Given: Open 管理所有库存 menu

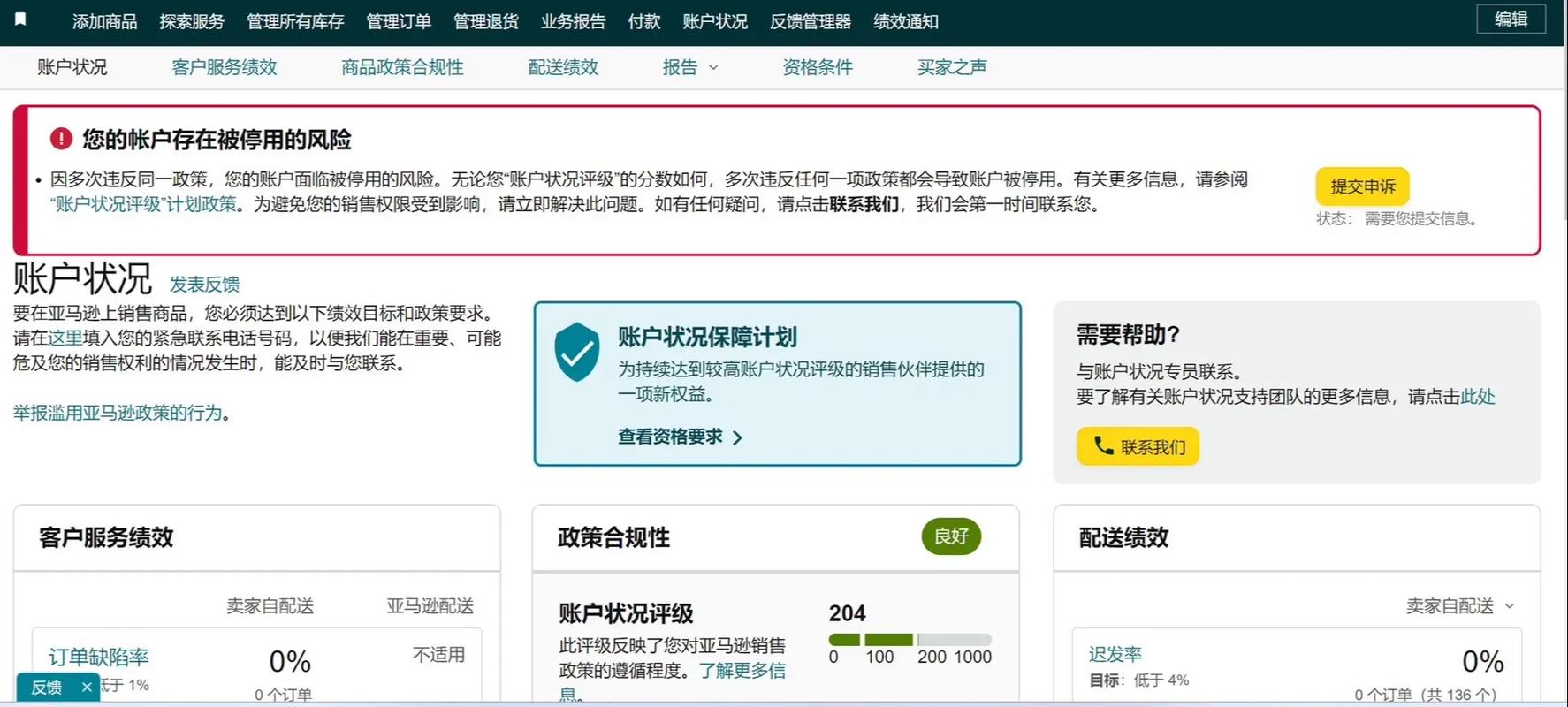Looking at the screenshot, I should click(x=295, y=21).
